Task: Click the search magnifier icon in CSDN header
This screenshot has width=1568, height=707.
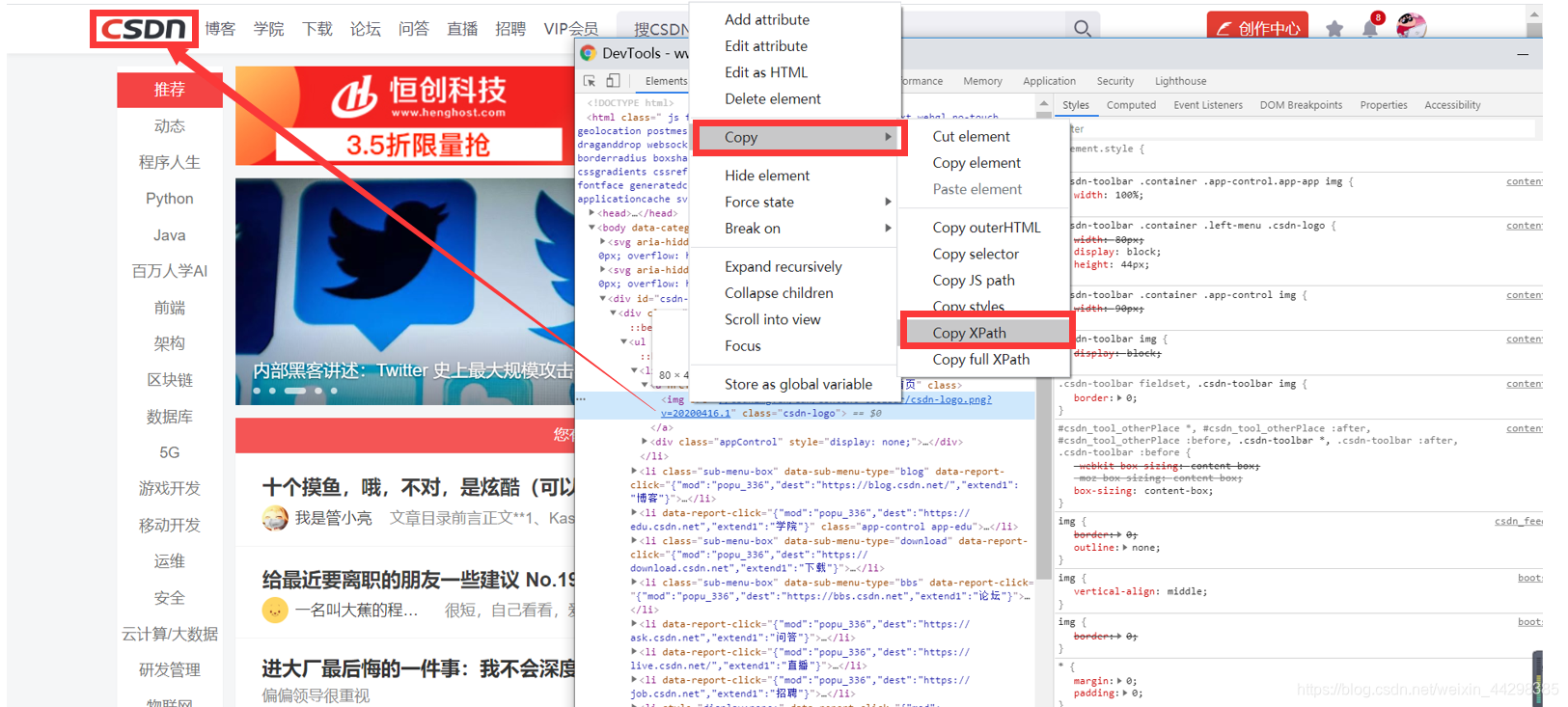Action: (1083, 29)
